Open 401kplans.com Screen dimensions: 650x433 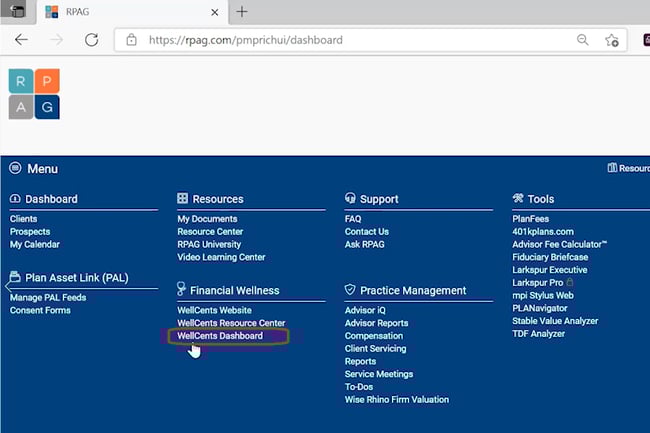(543, 232)
